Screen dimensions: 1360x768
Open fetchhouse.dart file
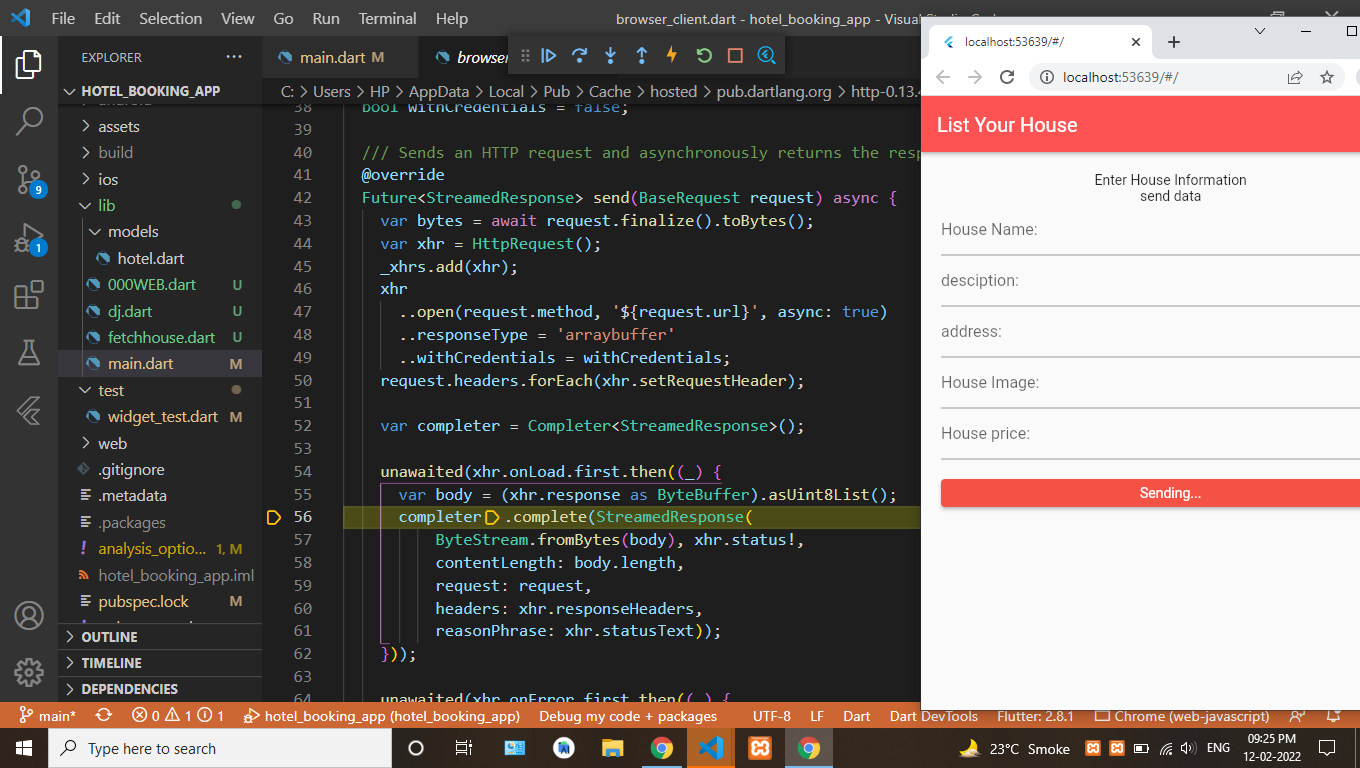click(161, 338)
